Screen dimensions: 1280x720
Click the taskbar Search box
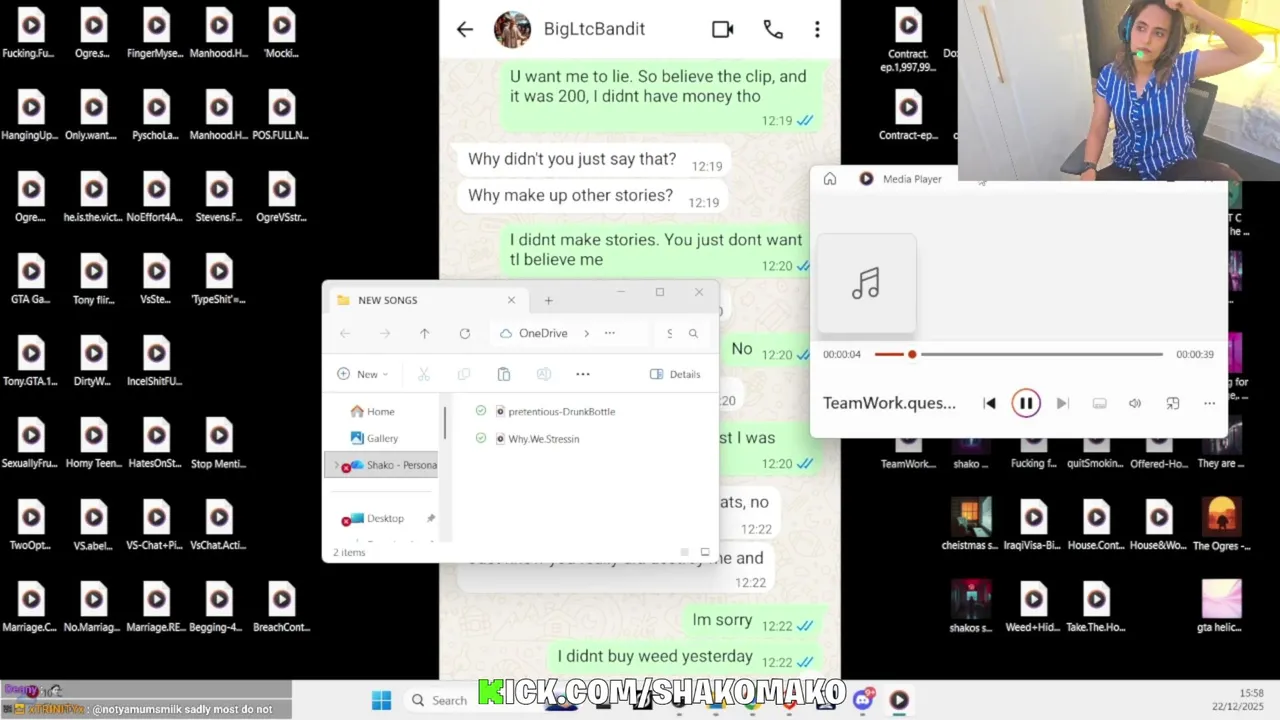[x=438, y=700]
